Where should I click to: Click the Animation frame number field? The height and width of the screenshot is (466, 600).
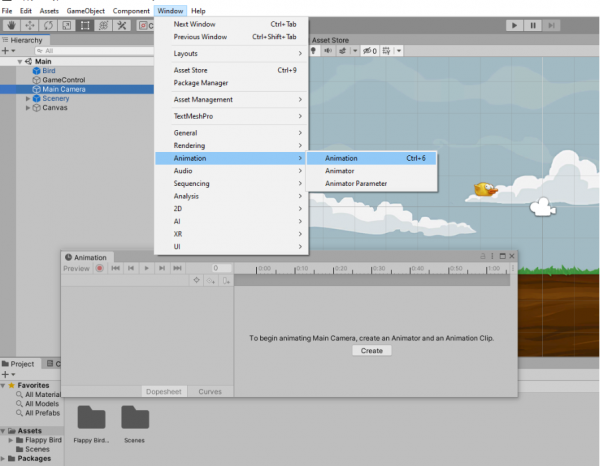coord(222,269)
